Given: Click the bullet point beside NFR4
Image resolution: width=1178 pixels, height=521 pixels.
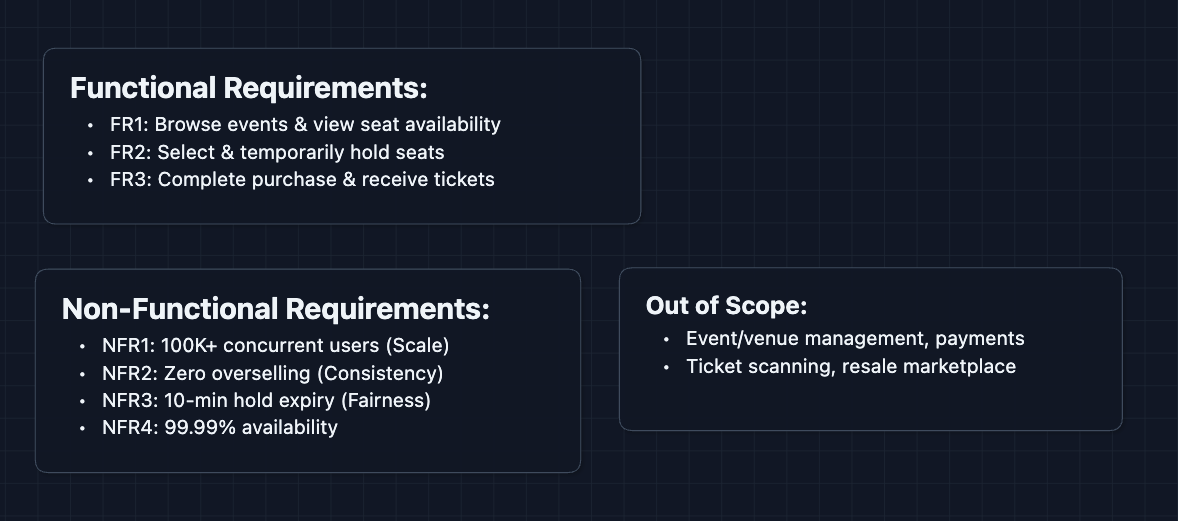Looking at the screenshot, I should [x=83, y=429].
